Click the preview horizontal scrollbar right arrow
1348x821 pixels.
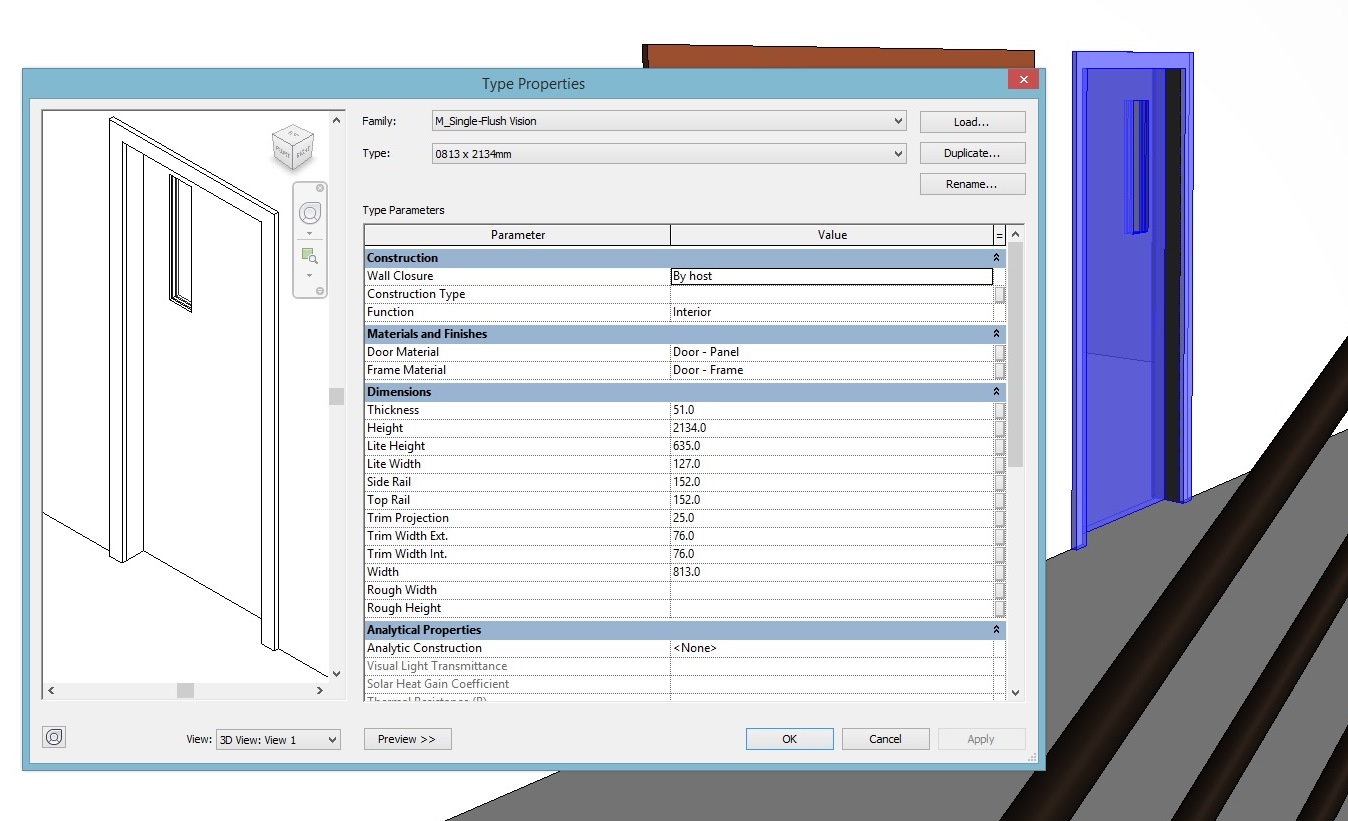(x=320, y=690)
